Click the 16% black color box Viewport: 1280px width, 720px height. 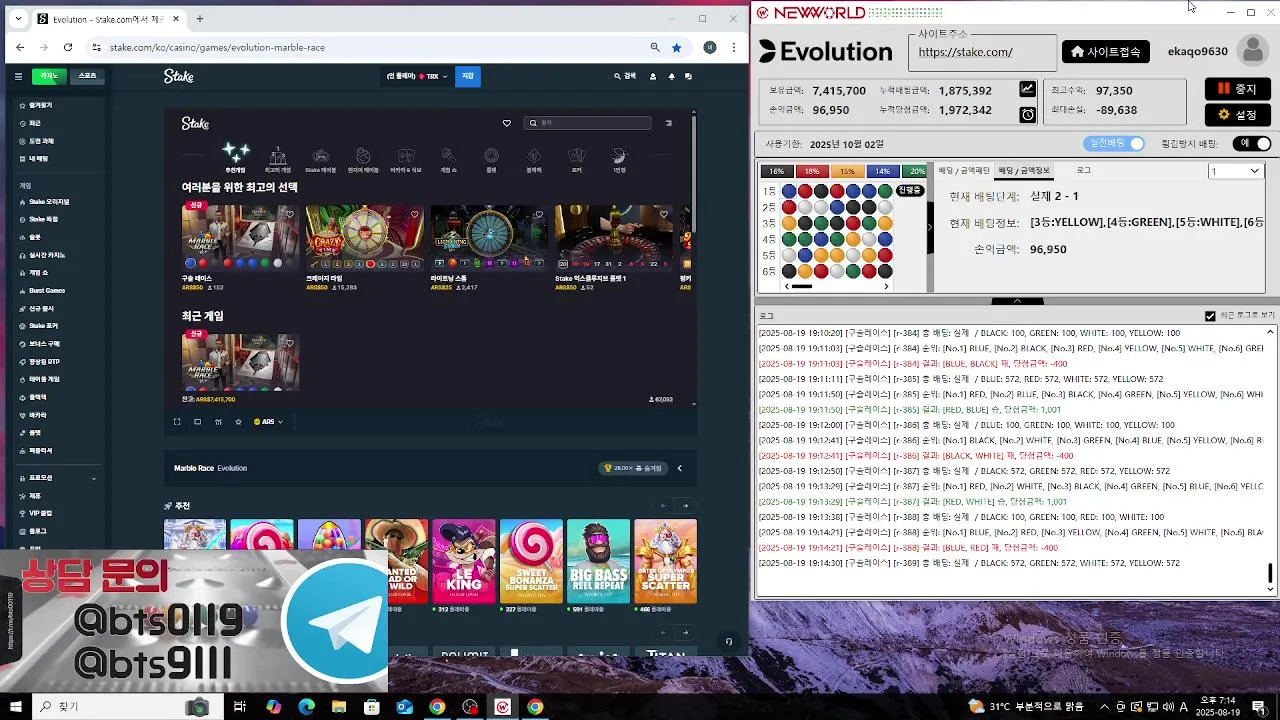click(777, 171)
